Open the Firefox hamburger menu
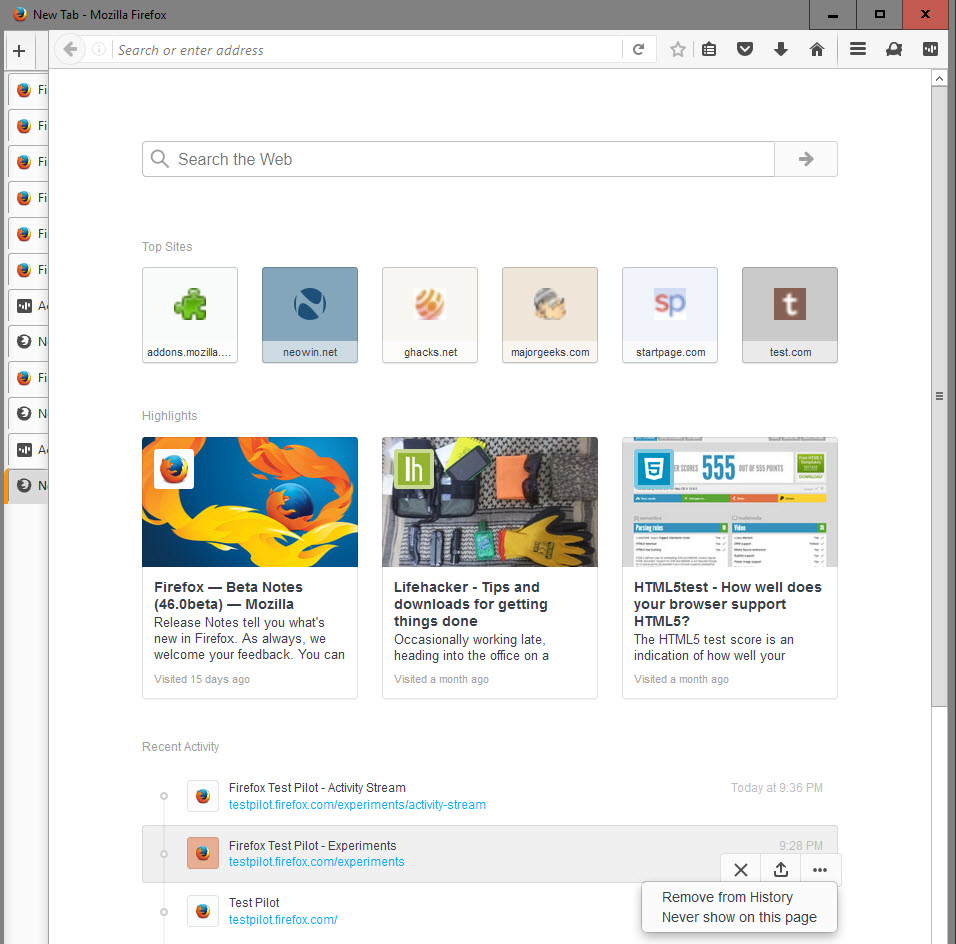 (x=858, y=49)
